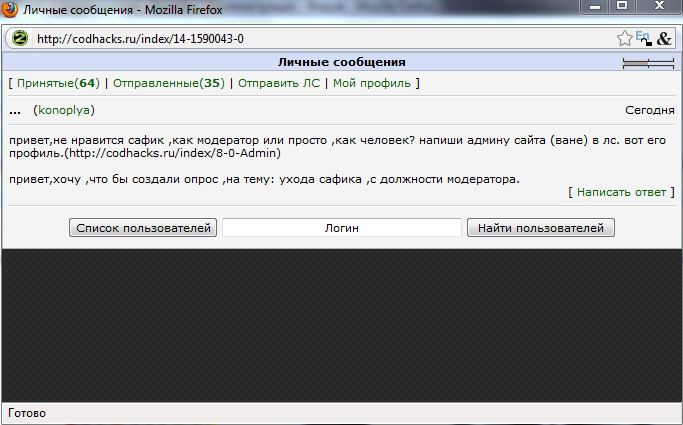Focus the Логин input field

[342, 228]
